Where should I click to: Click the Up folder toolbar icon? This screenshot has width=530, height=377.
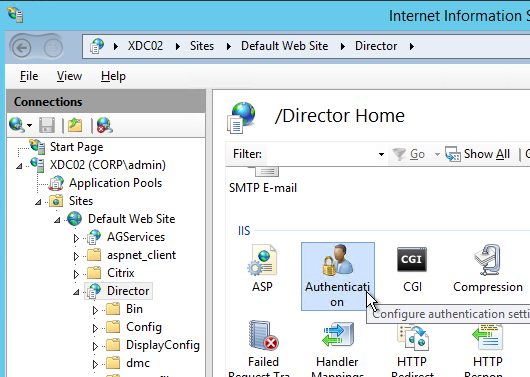75,125
